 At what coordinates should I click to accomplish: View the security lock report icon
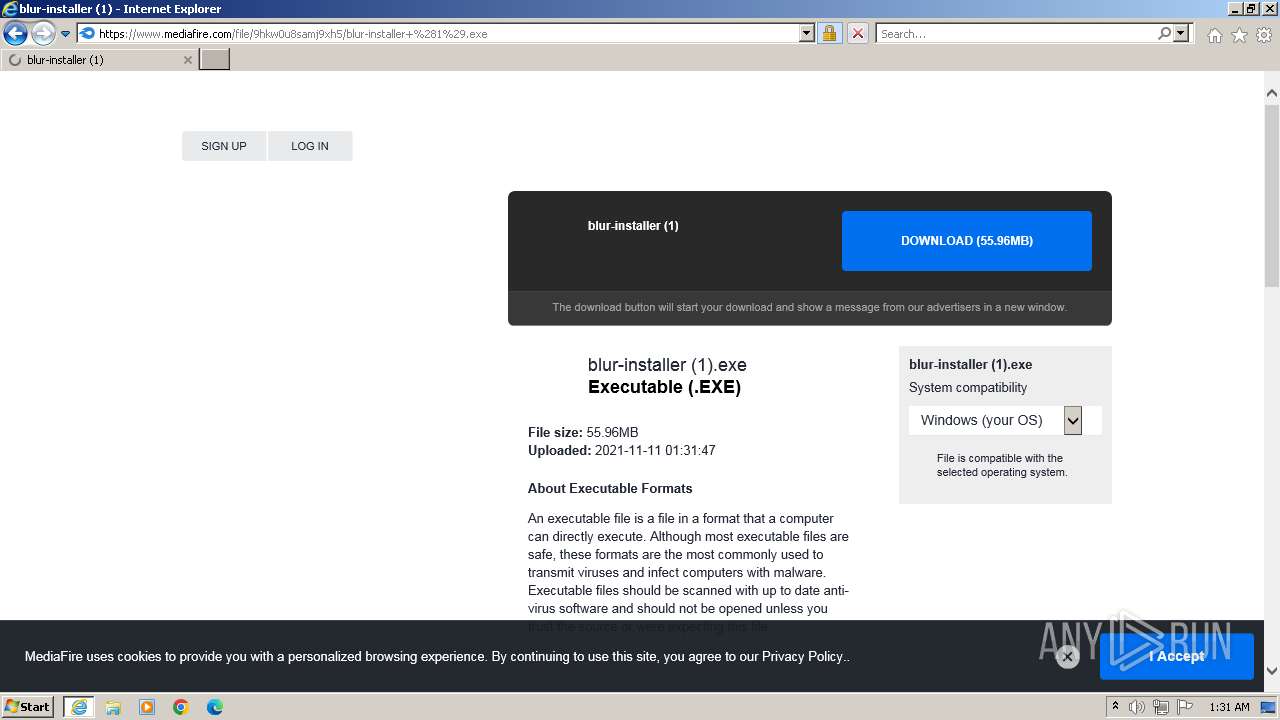829,33
